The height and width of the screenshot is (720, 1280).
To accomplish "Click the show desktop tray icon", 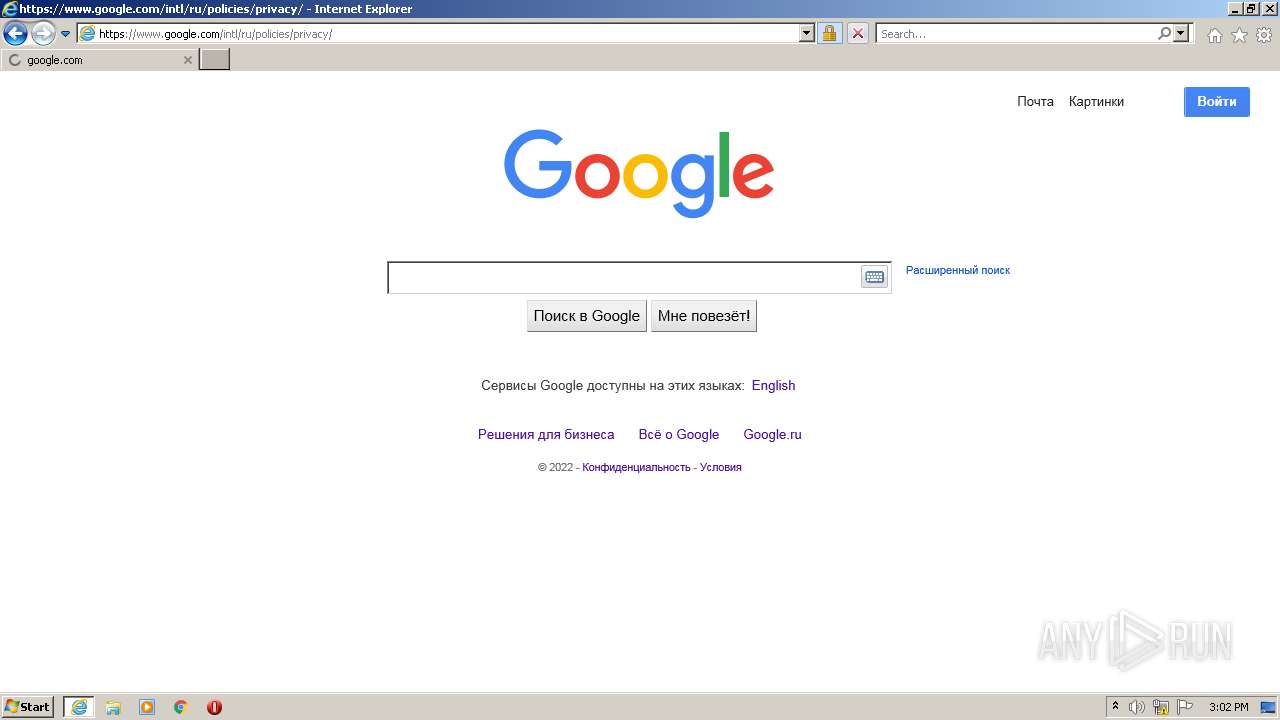I will [1268, 707].
